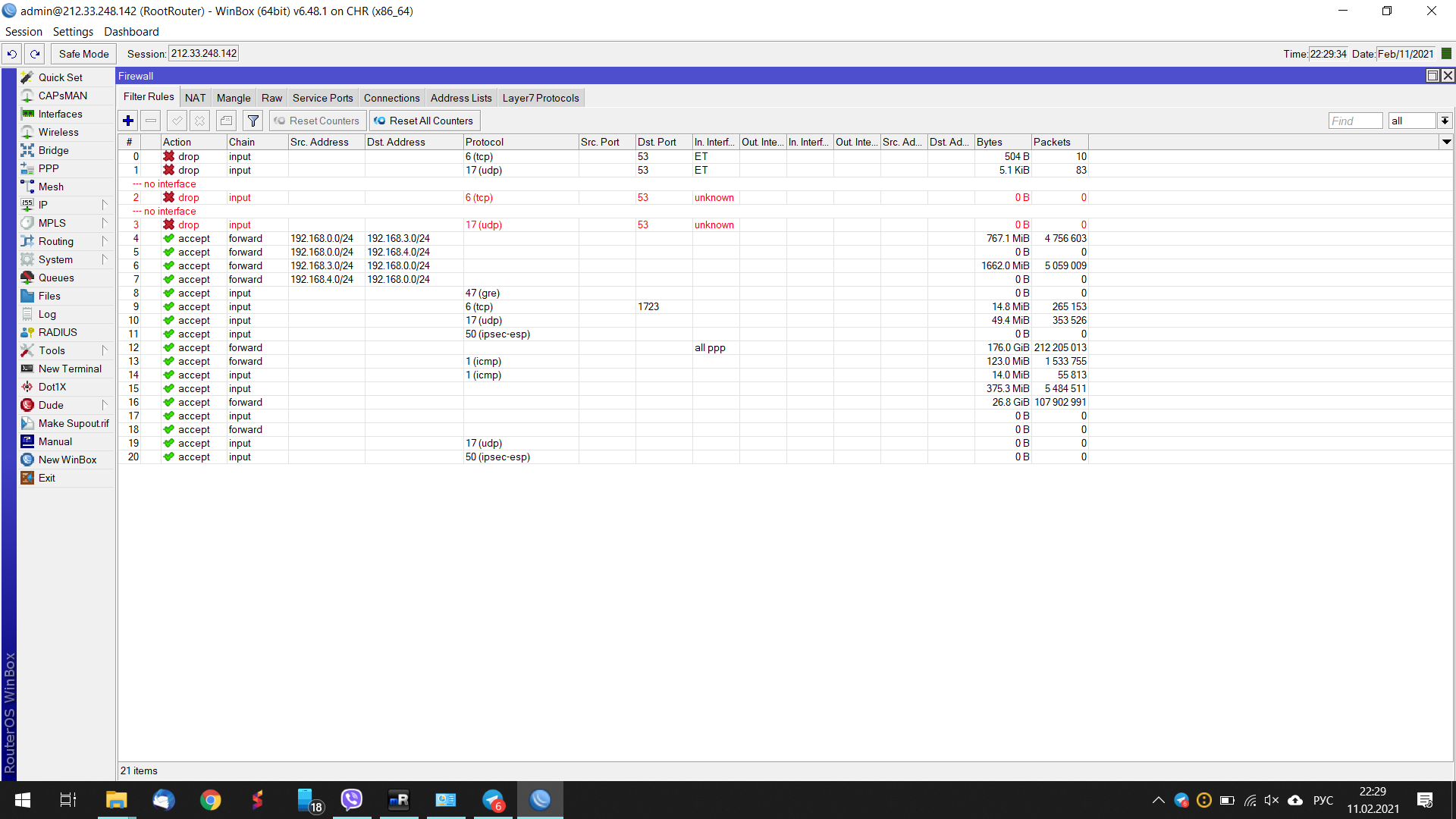Sort by the Protocol column header

coord(521,142)
